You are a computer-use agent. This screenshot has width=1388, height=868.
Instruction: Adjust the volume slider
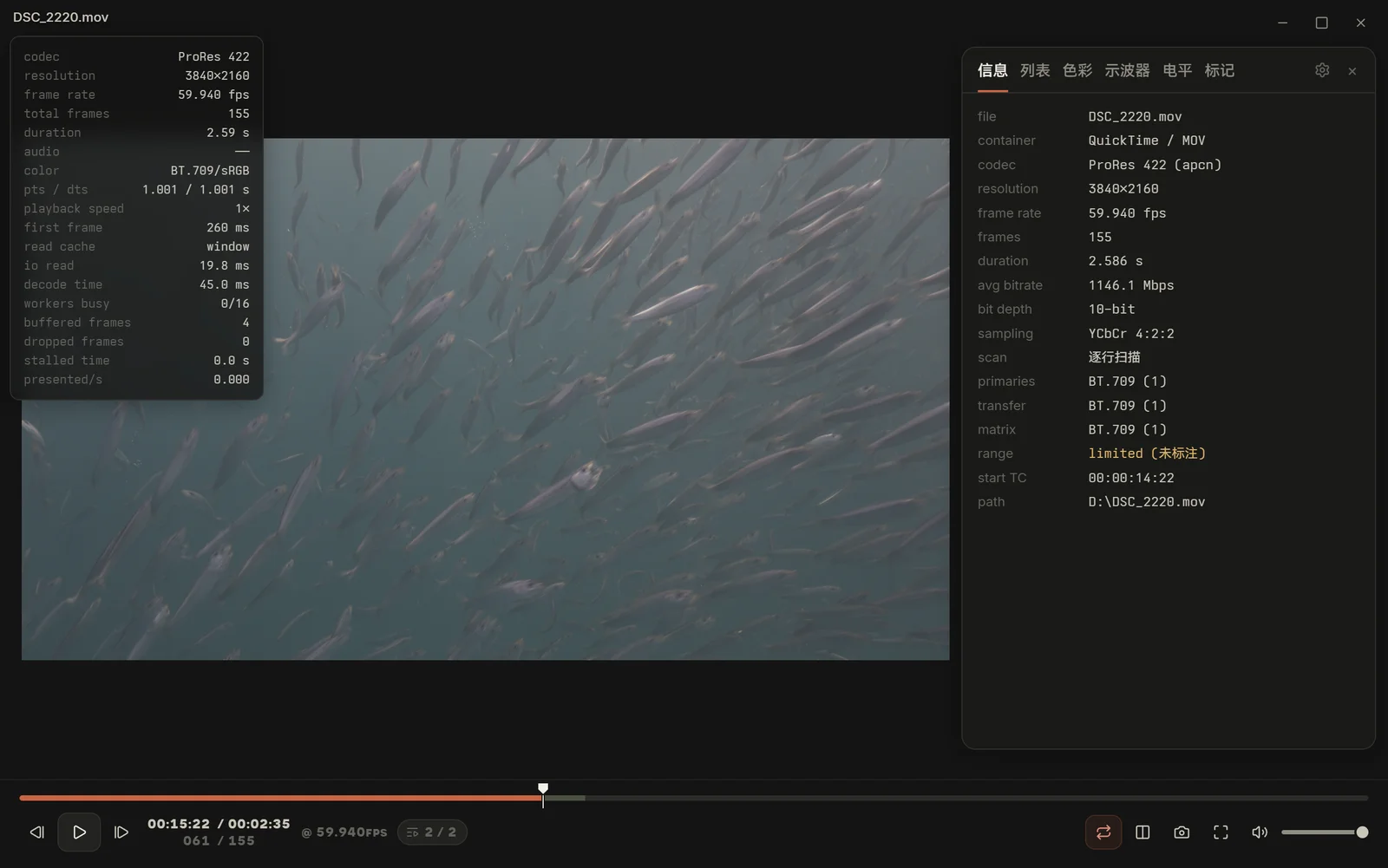[1325, 832]
